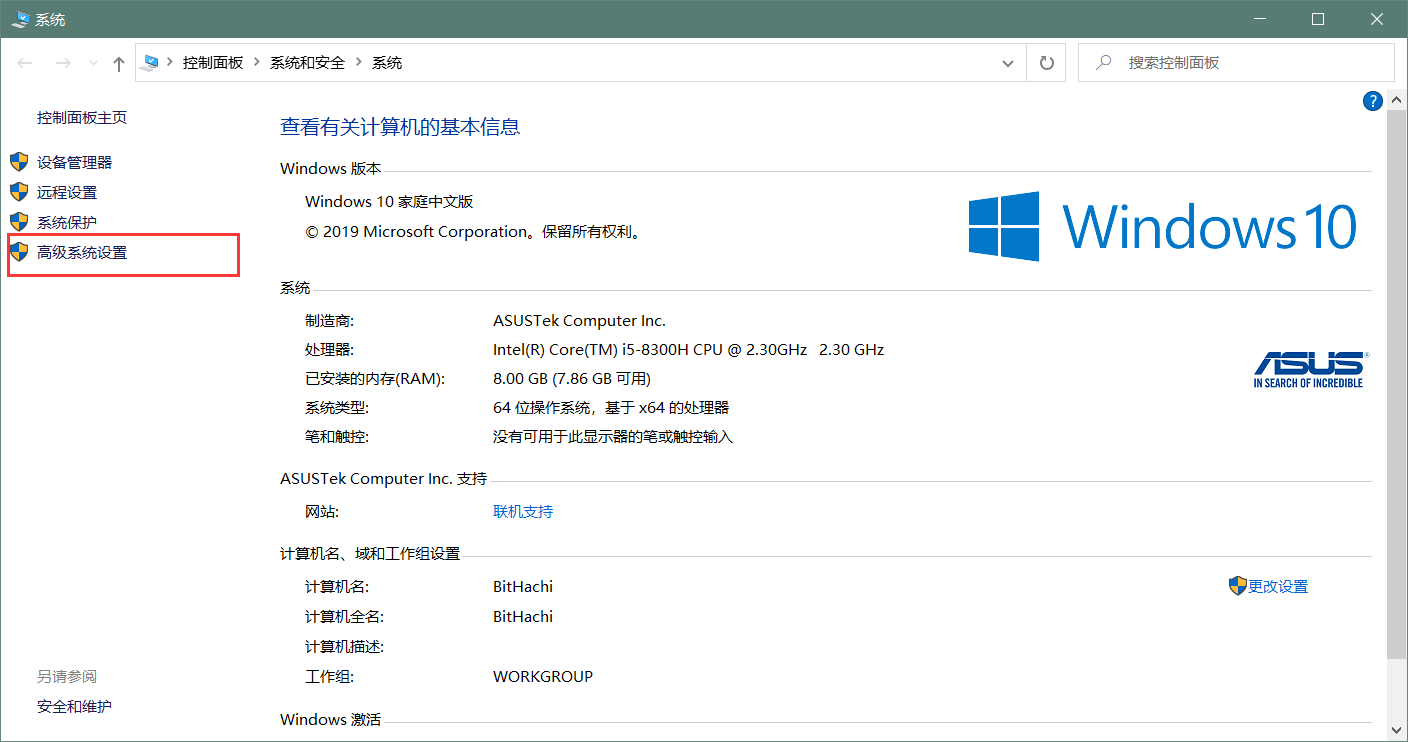1408x742 pixels.
Task: Click the 没有可用于此显示器的笔或触控输入 value
Action: 613,437
